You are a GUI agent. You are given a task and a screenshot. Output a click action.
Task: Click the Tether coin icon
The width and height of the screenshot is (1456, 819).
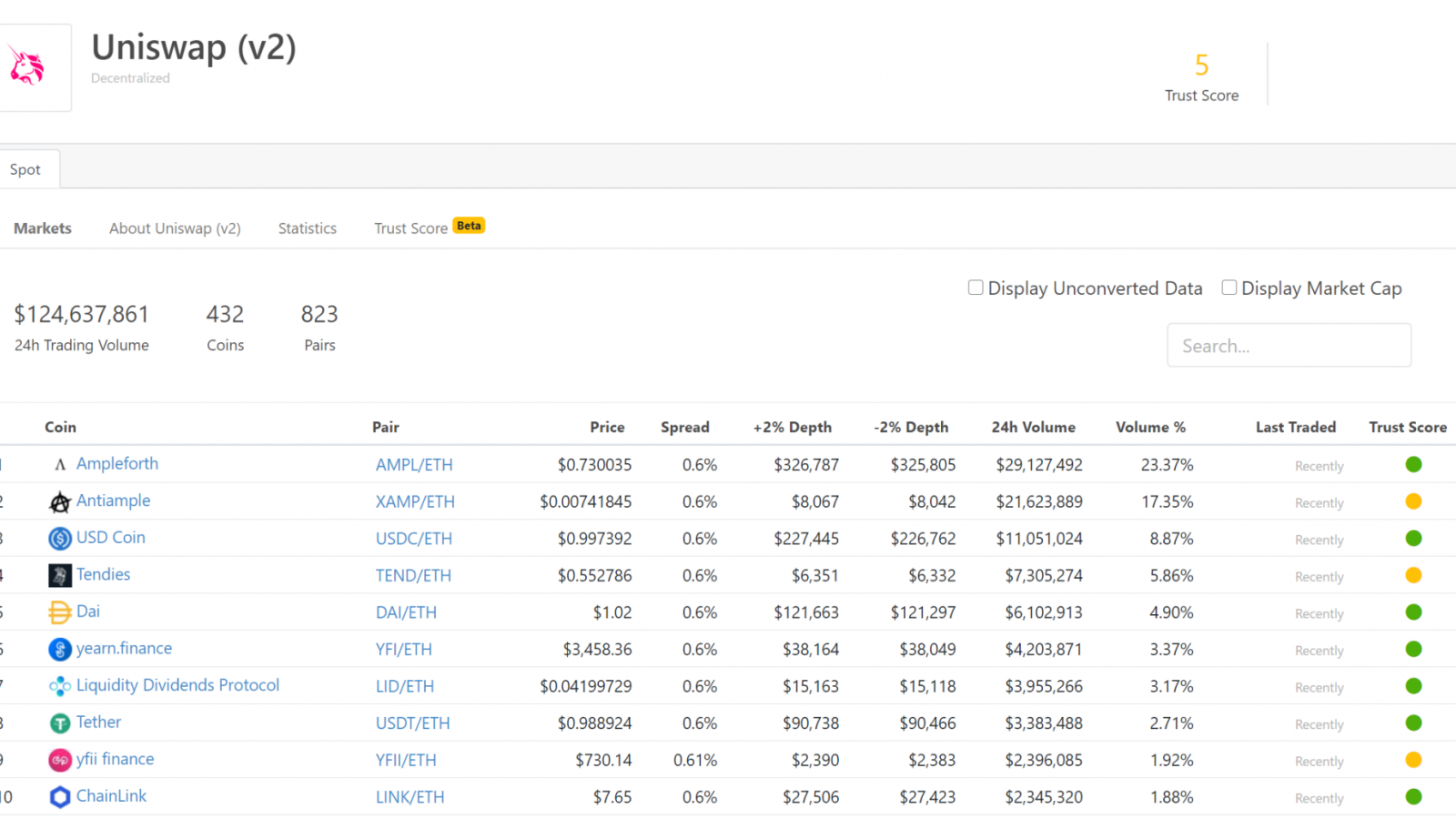(60, 723)
